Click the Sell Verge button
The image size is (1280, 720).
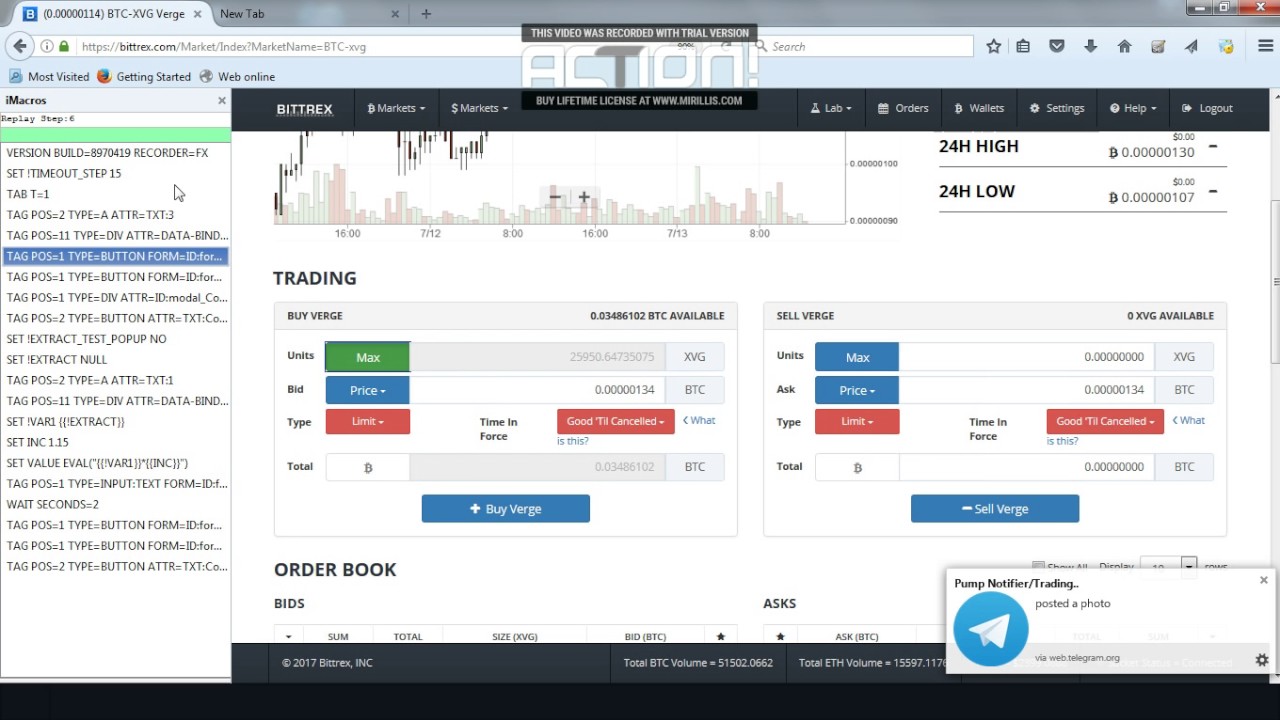click(995, 509)
